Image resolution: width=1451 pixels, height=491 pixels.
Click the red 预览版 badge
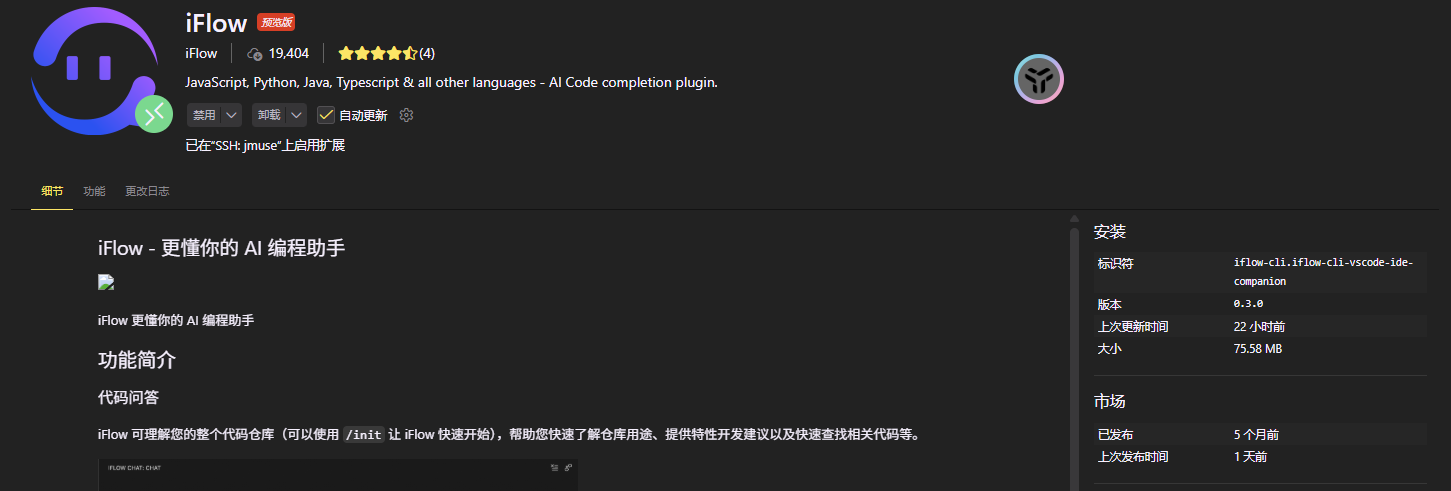click(276, 23)
